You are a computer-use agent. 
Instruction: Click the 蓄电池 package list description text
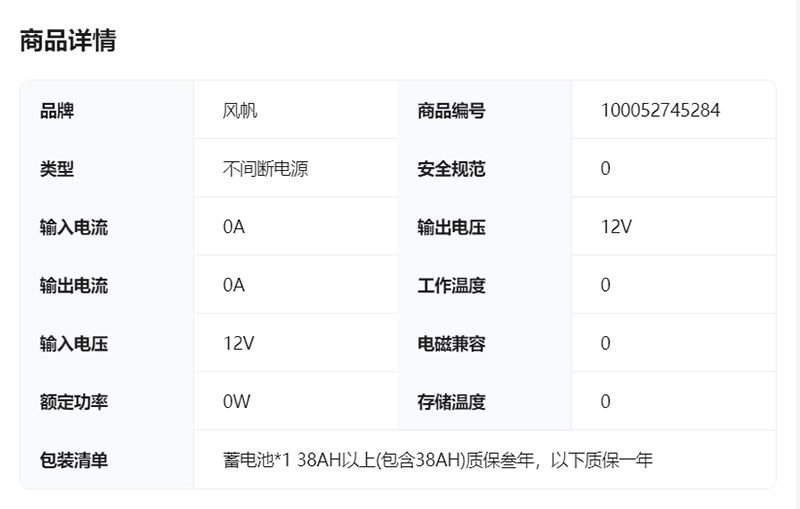(437, 460)
